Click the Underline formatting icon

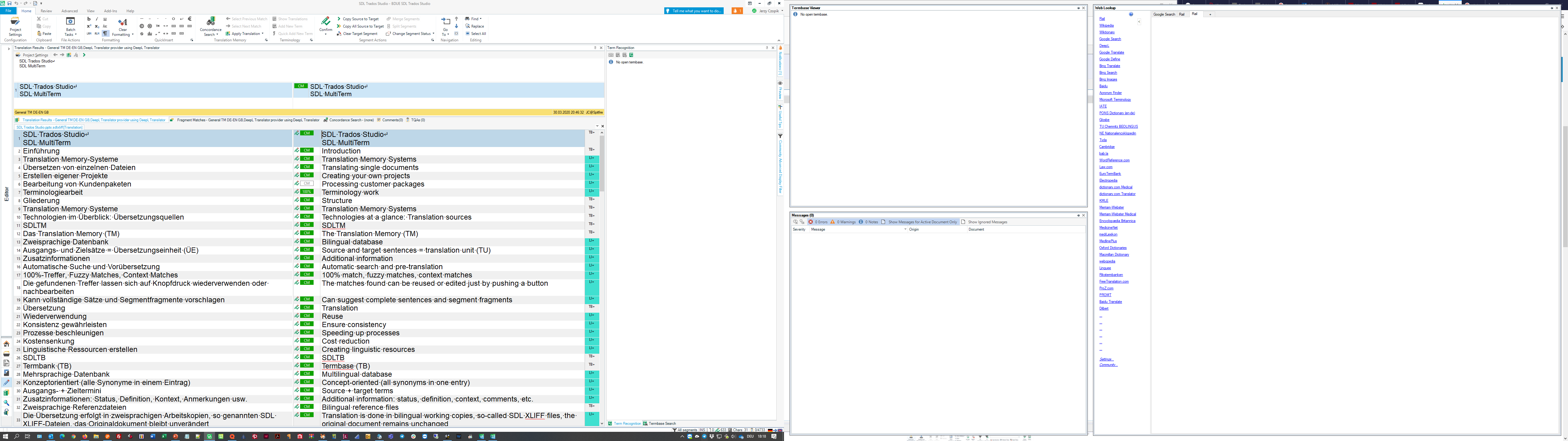105,19
